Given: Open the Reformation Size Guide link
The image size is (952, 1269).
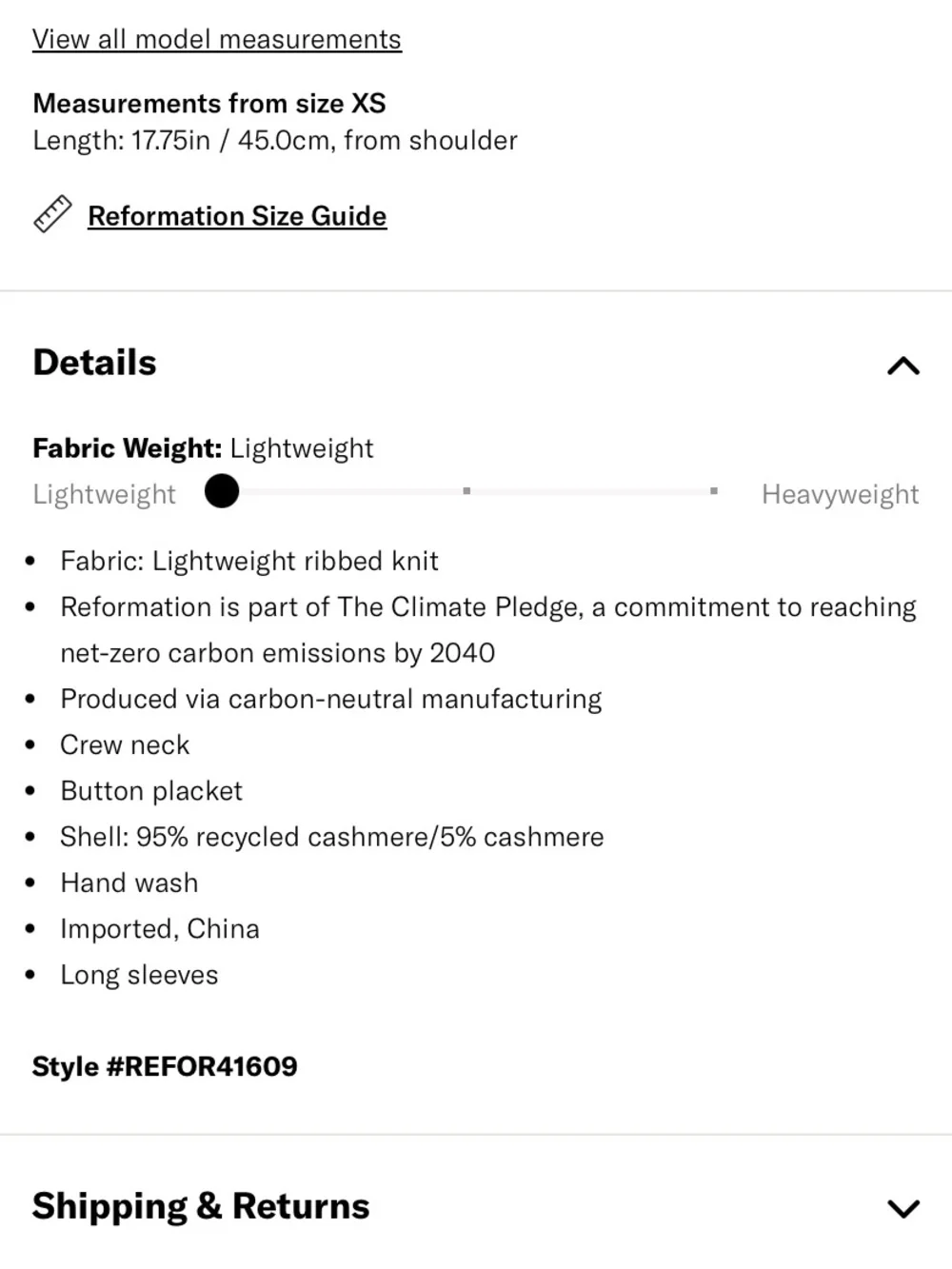Looking at the screenshot, I should pos(237,216).
